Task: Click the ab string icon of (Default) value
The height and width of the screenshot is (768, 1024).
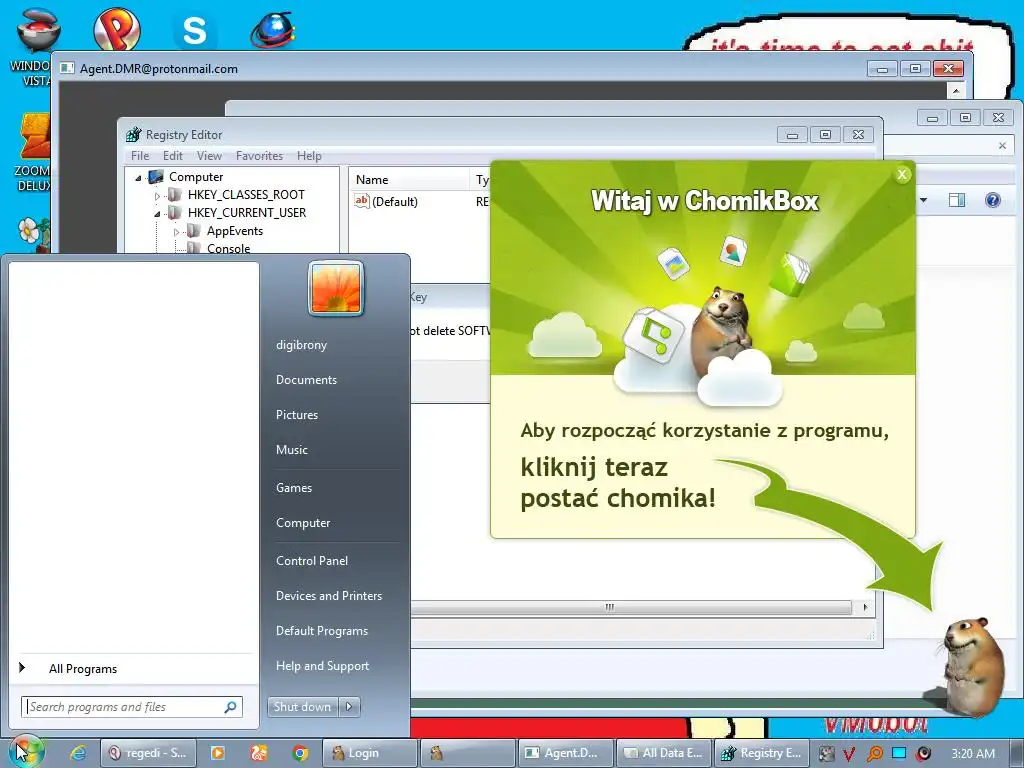Action: click(x=361, y=201)
